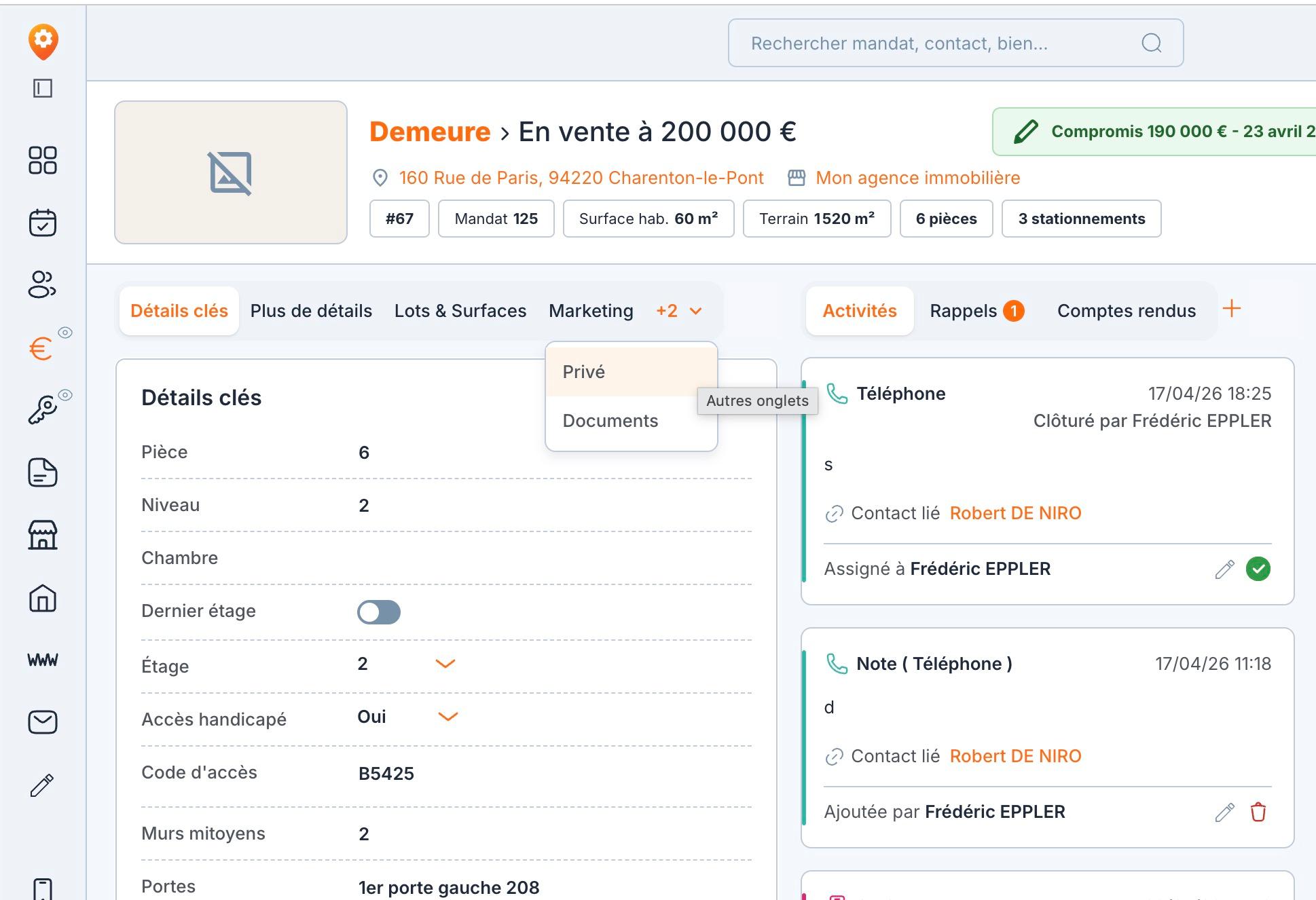Open the contacts people icon
The image size is (1316, 900).
point(42,284)
